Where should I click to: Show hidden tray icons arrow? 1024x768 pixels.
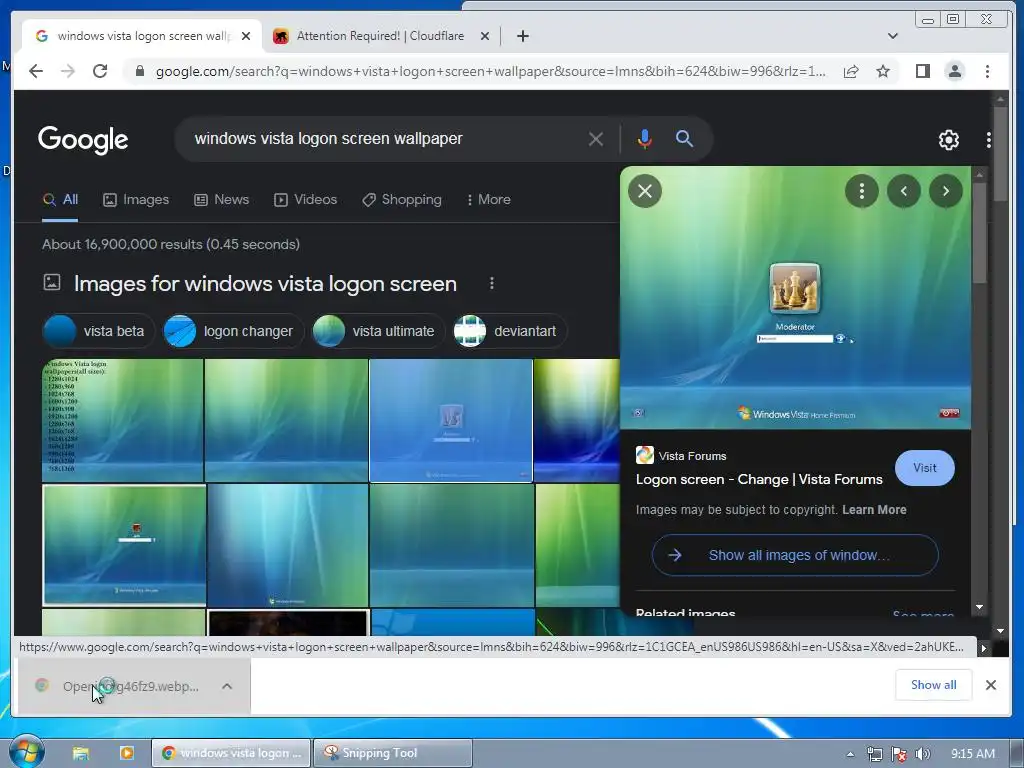(x=850, y=754)
